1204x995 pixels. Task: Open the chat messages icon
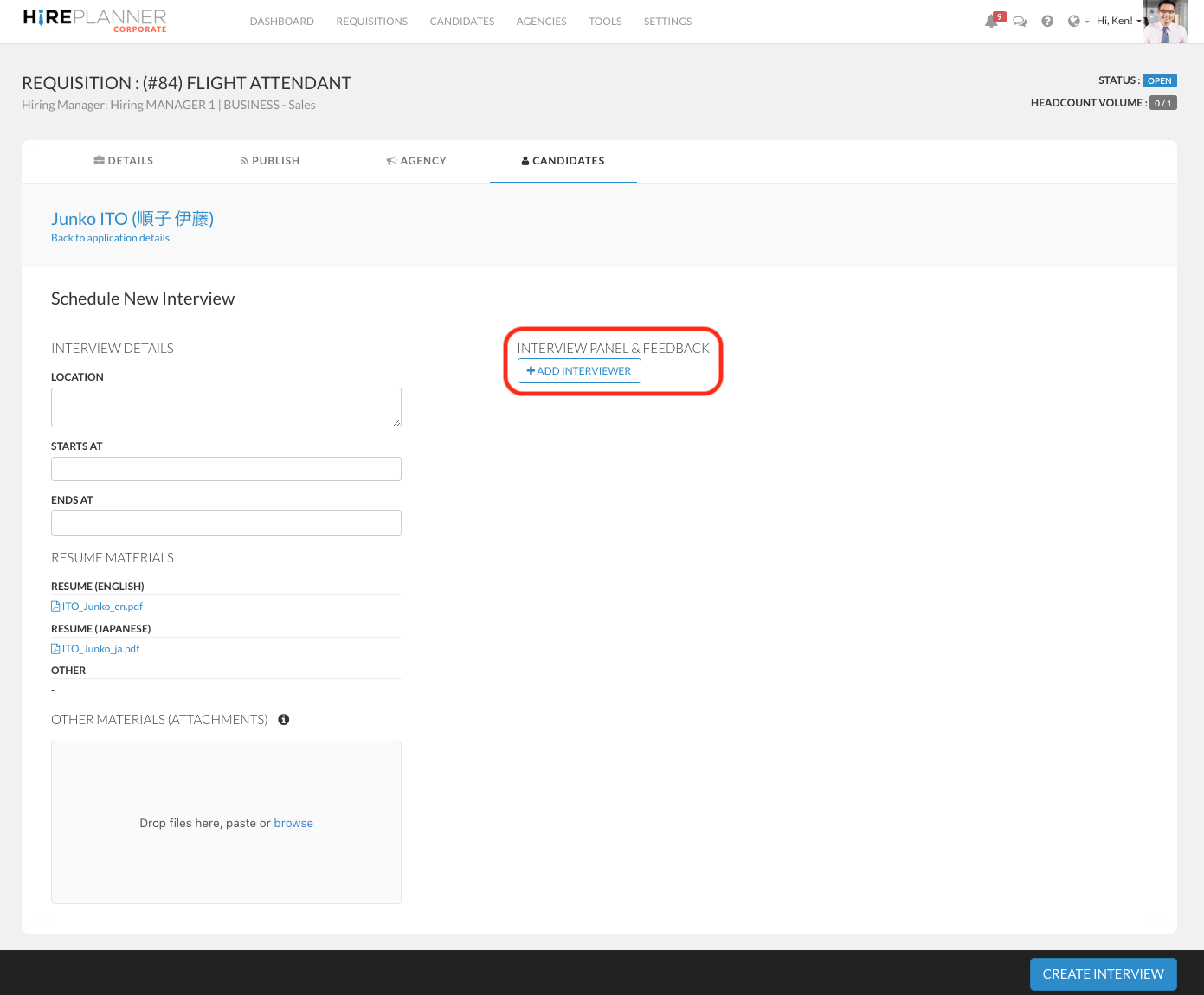(1020, 22)
